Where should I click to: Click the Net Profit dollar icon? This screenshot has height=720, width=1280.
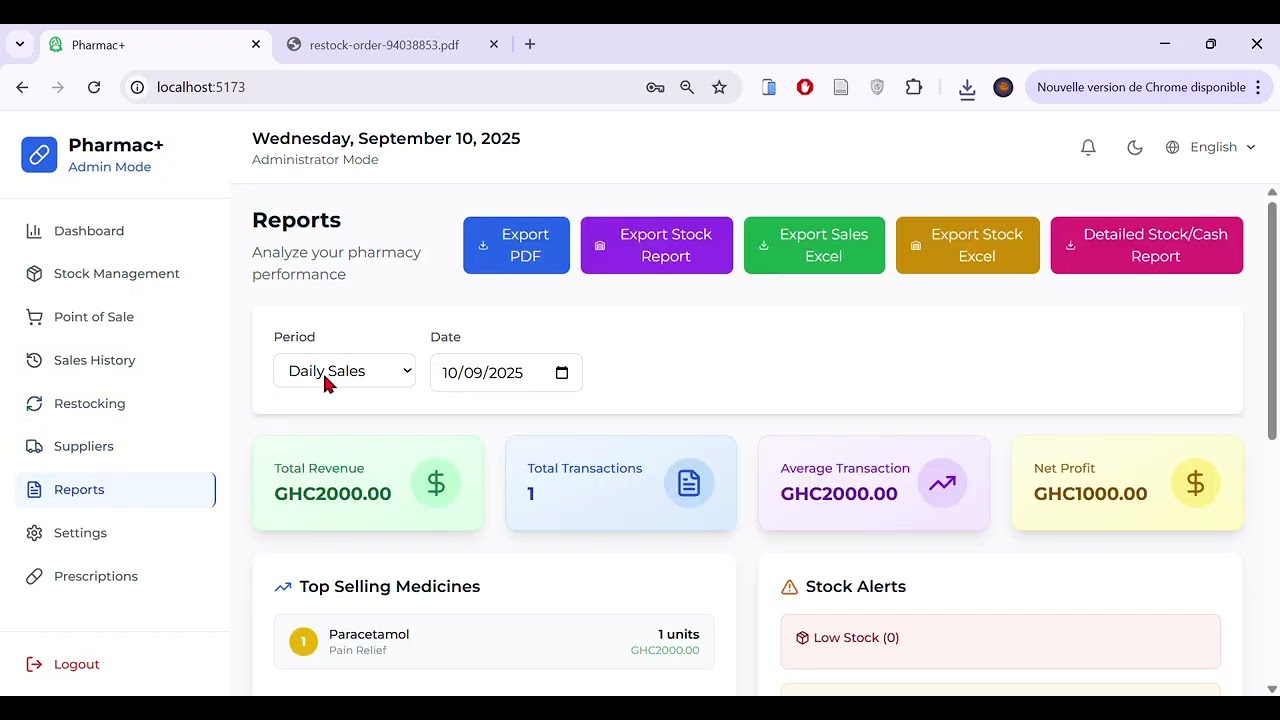point(1195,483)
